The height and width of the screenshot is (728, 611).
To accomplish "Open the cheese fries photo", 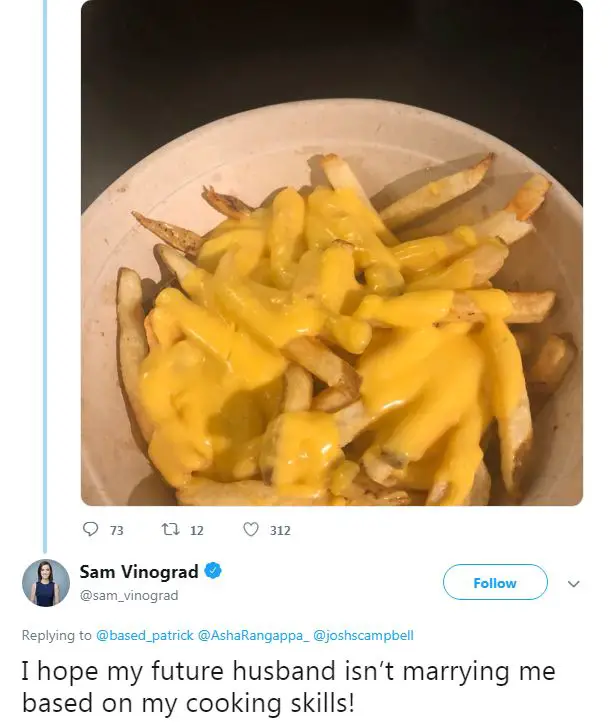I will 332,253.
